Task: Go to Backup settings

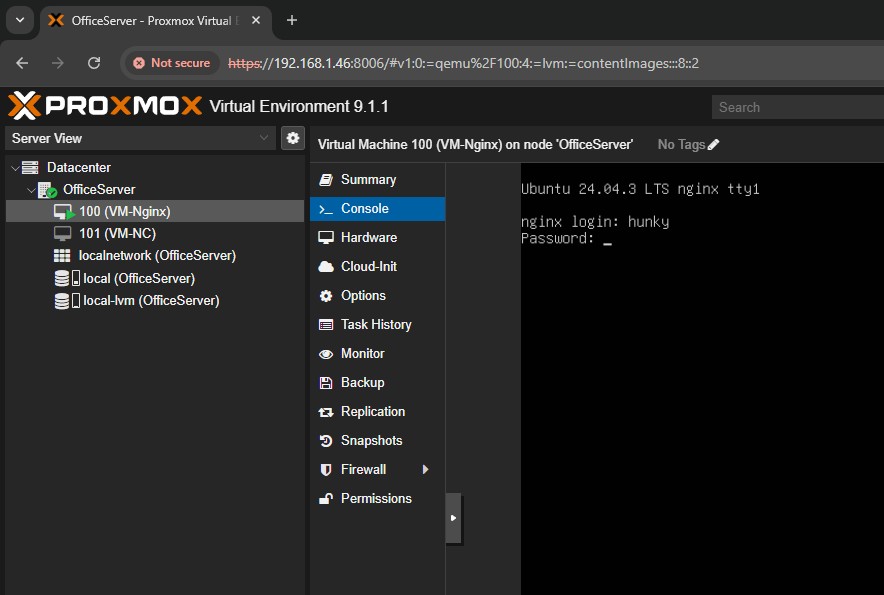Action: click(x=362, y=383)
